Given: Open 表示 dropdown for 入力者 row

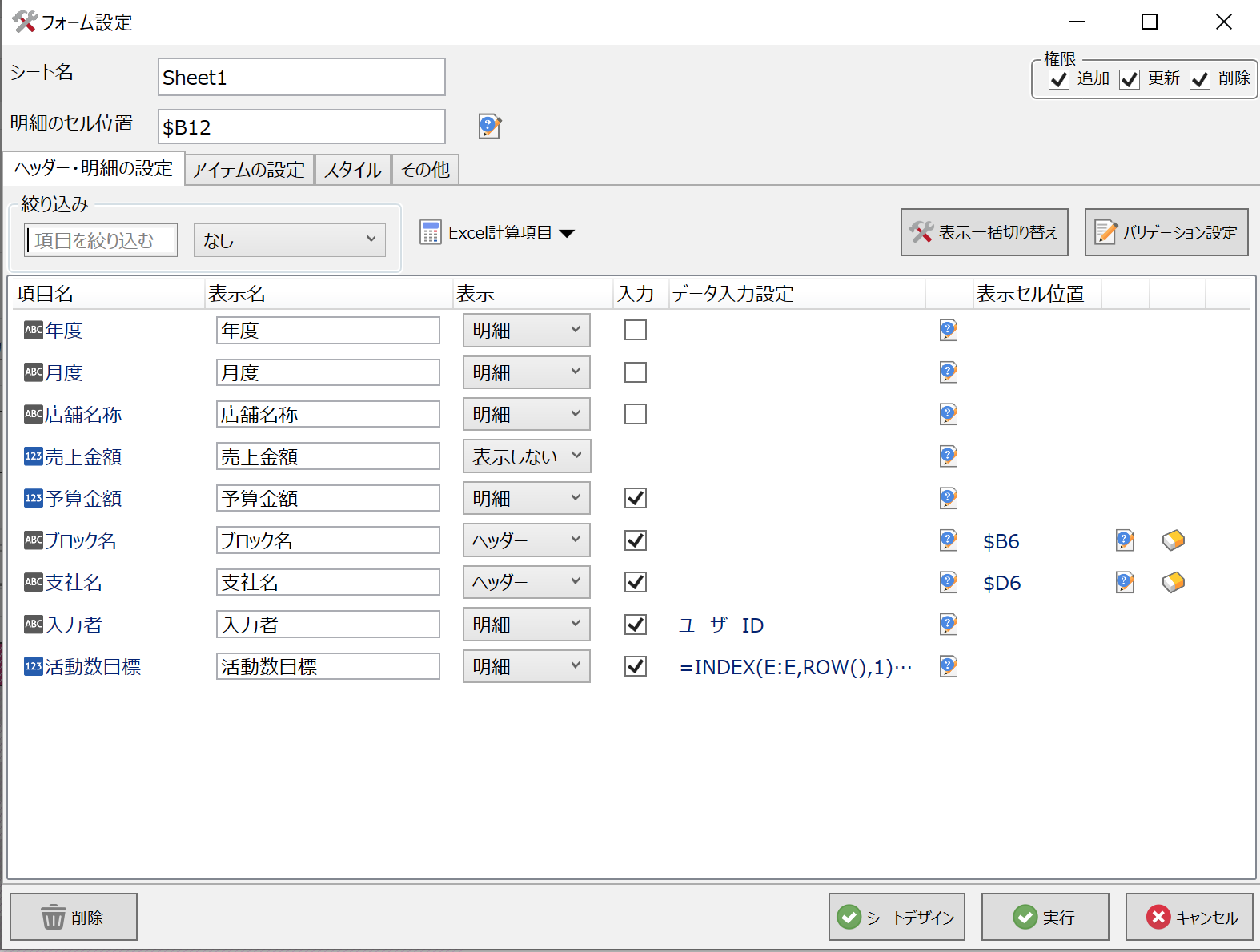Looking at the screenshot, I should [527, 625].
